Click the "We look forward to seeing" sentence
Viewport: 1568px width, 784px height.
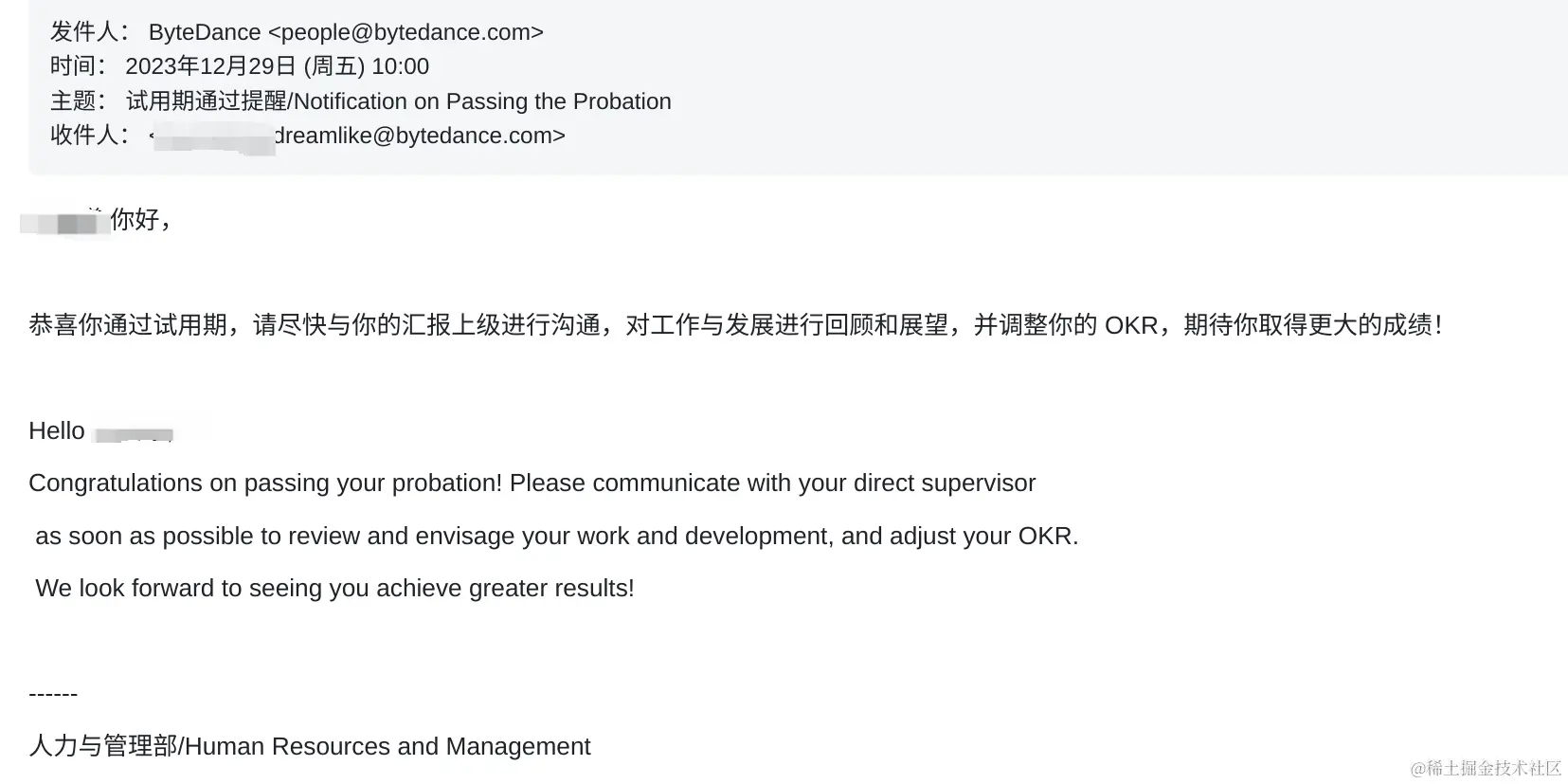point(334,589)
